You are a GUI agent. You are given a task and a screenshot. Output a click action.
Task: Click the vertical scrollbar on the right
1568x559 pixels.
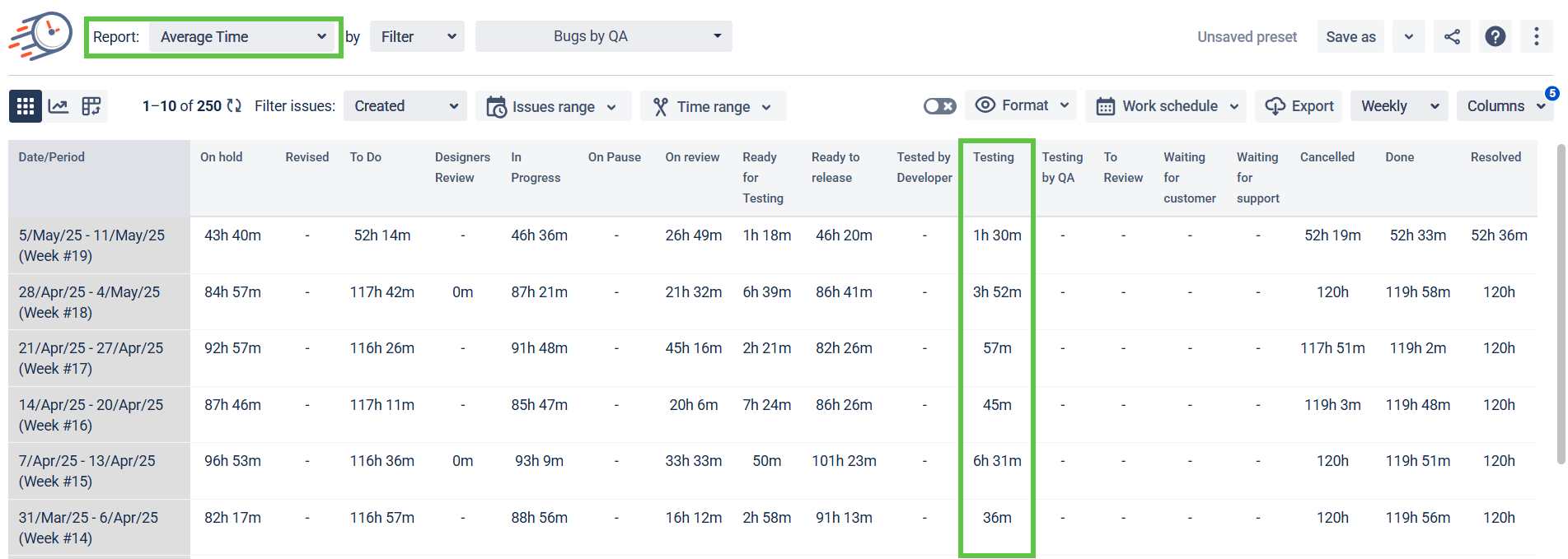coord(1560,305)
